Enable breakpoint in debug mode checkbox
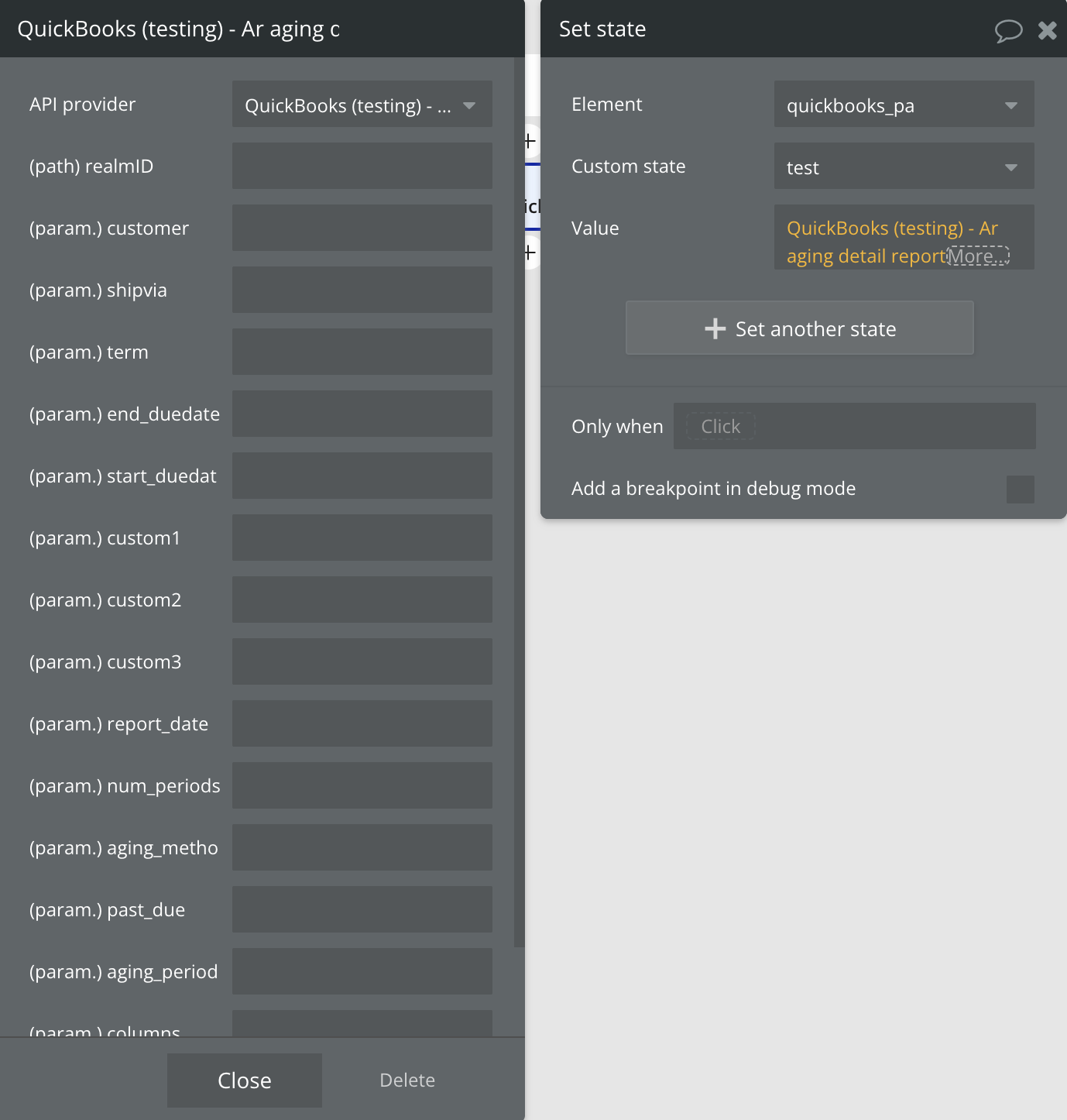Screen dimensions: 1067x1120 1021,490
